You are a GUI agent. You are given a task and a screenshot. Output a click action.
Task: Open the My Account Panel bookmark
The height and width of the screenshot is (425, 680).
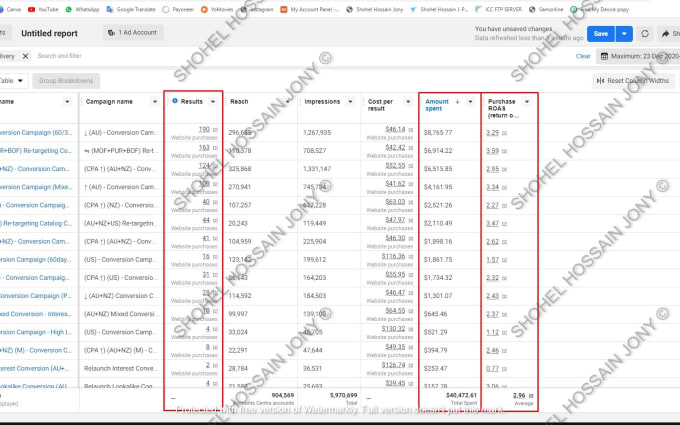310,9
